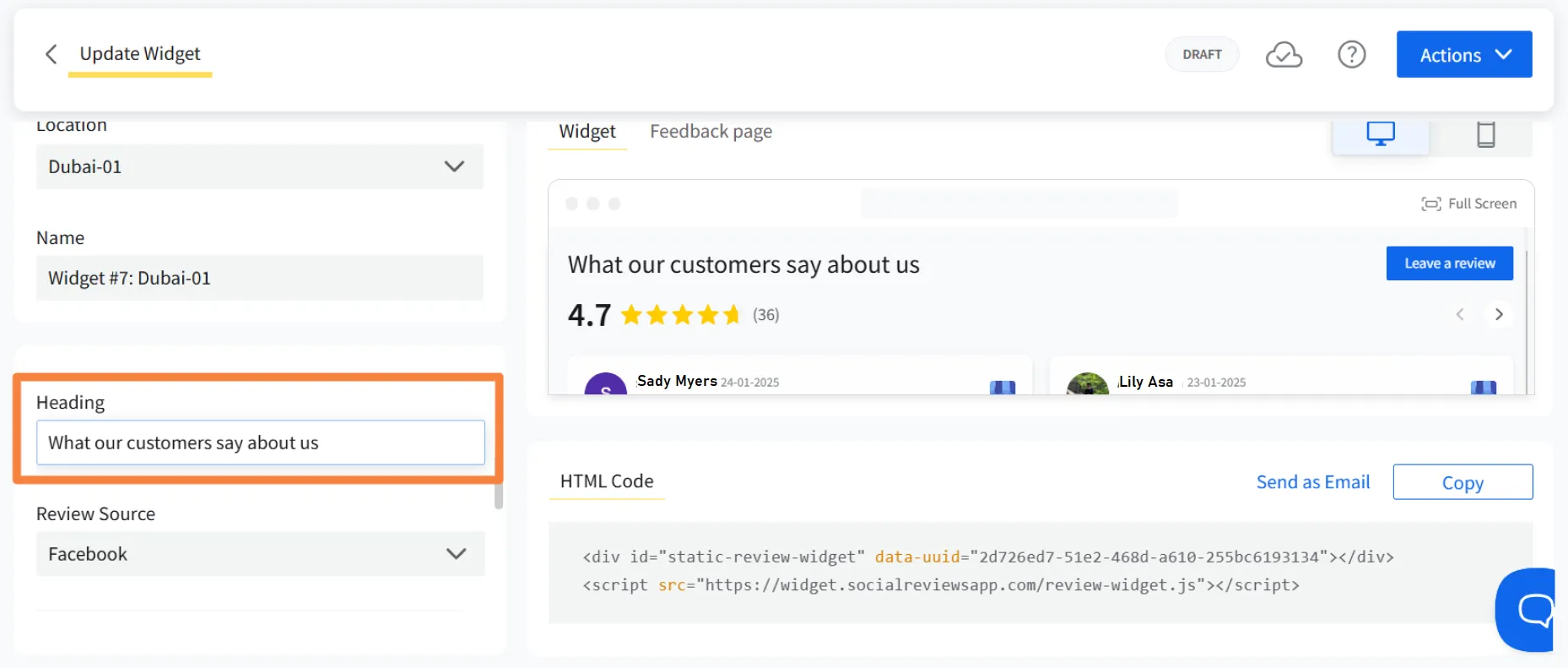The width and height of the screenshot is (1568, 668).
Task: Expand the Review Source dropdown showing Facebook
Action: (260, 554)
